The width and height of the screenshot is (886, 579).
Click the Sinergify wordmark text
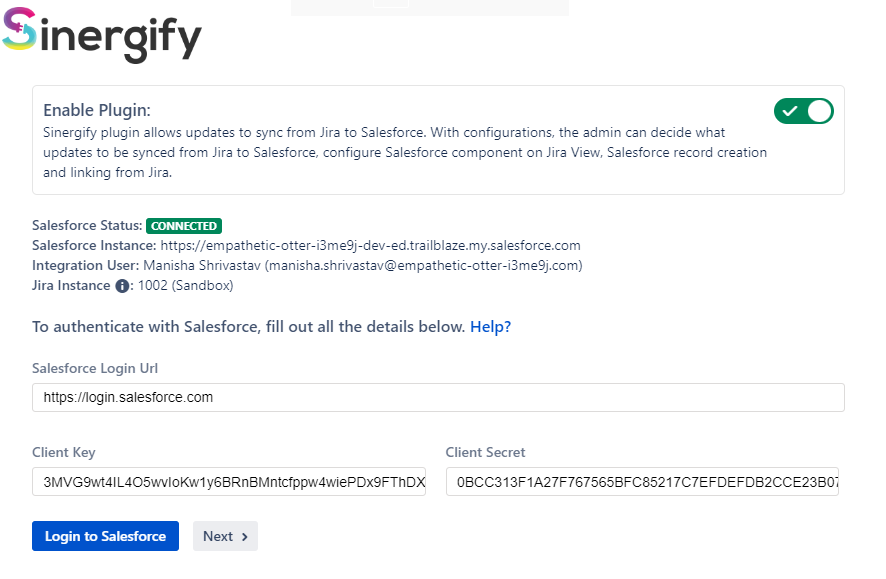click(120, 38)
